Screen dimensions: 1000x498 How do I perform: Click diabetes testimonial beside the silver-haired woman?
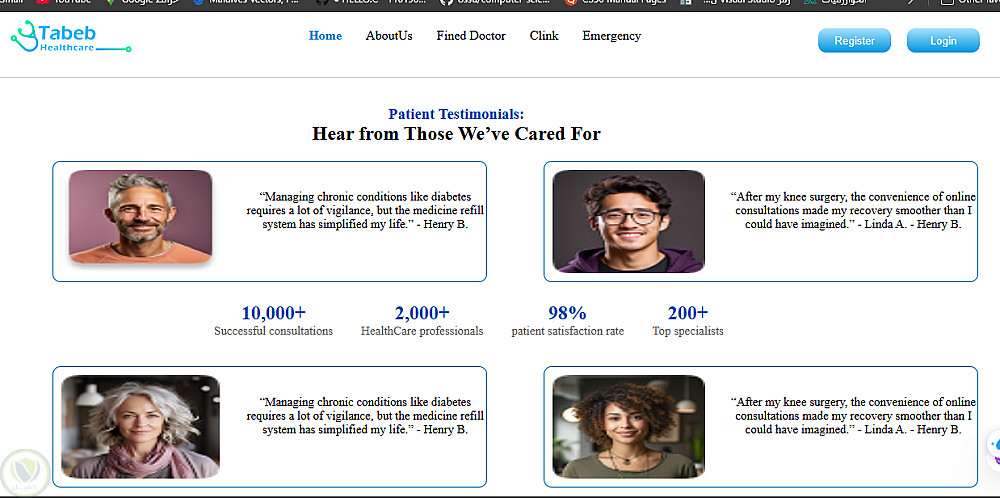[365, 416]
